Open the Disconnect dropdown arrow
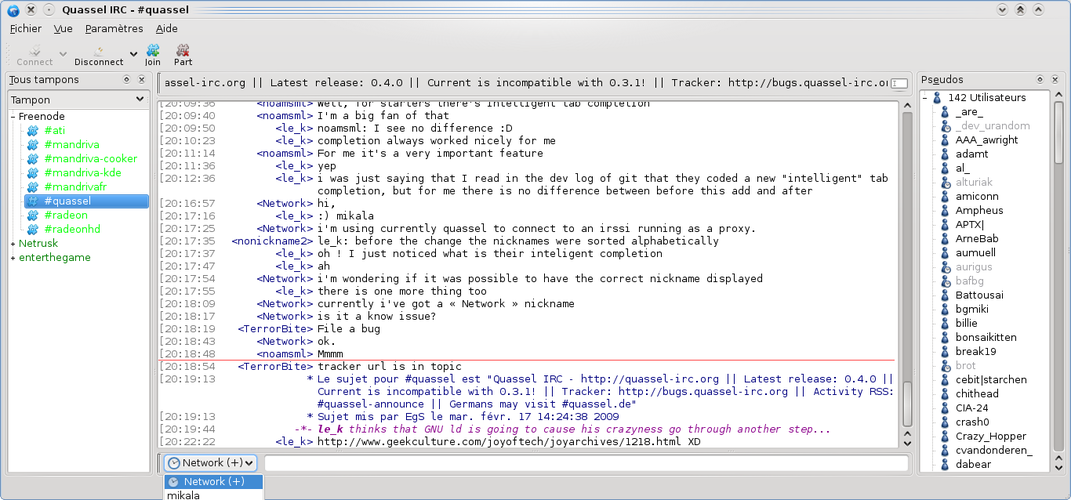 coord(133,54)
